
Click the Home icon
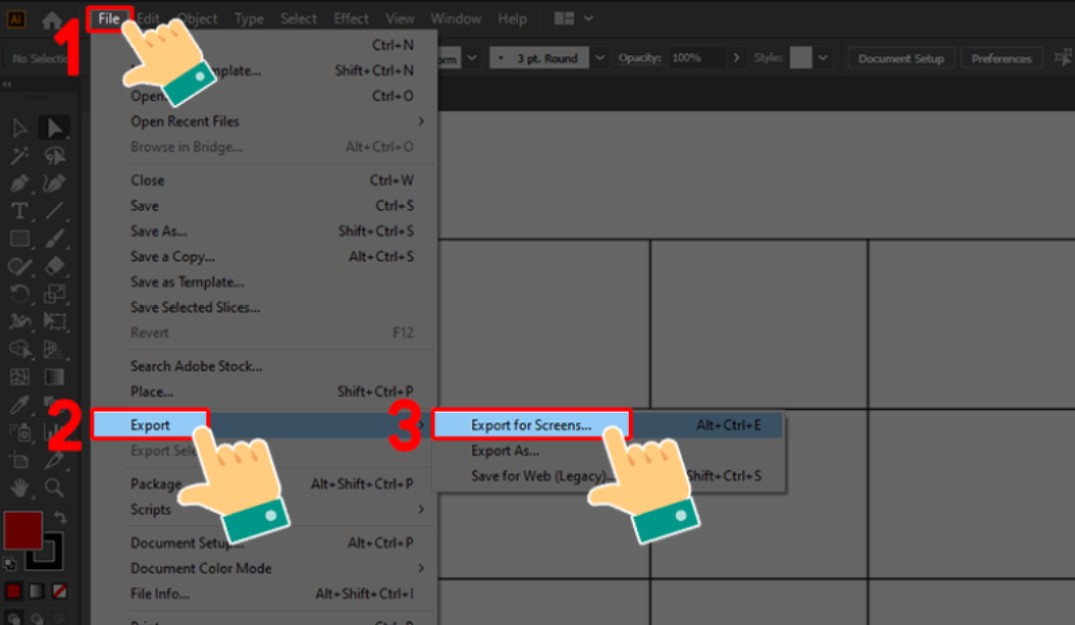point(52,19)
